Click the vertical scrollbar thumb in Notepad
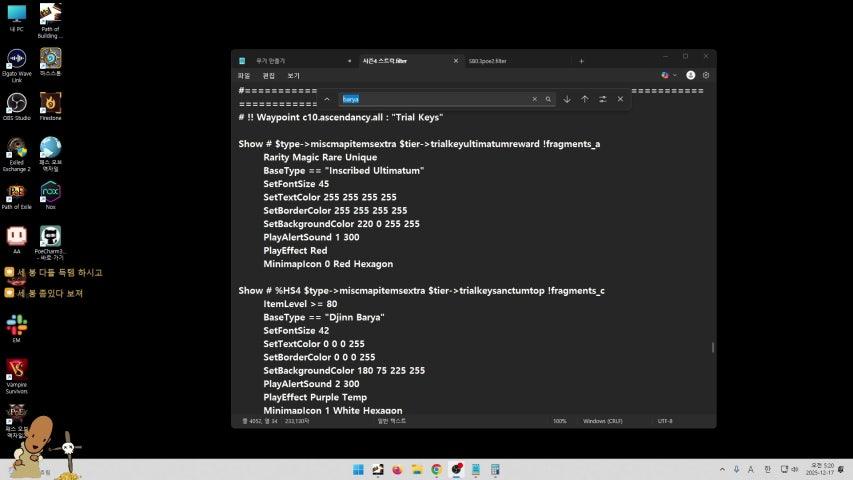 click(712, 347)
